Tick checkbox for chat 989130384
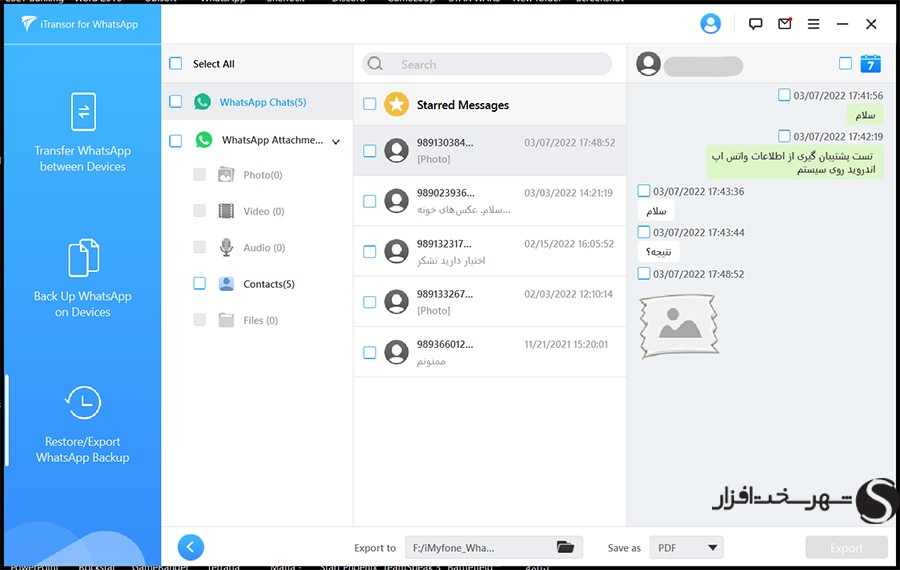Screen dimensions: 900x570 click(x=370, y=150)
